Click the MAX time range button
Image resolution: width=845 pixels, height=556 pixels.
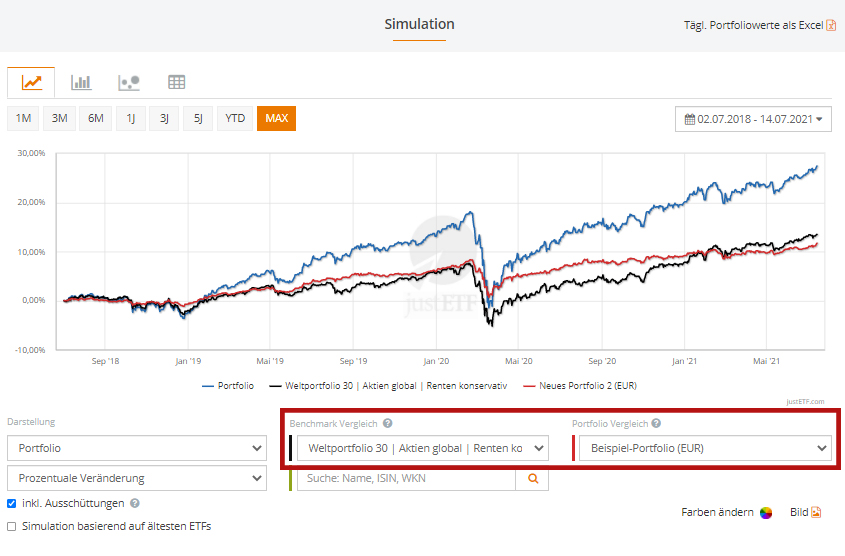point(276,118)
